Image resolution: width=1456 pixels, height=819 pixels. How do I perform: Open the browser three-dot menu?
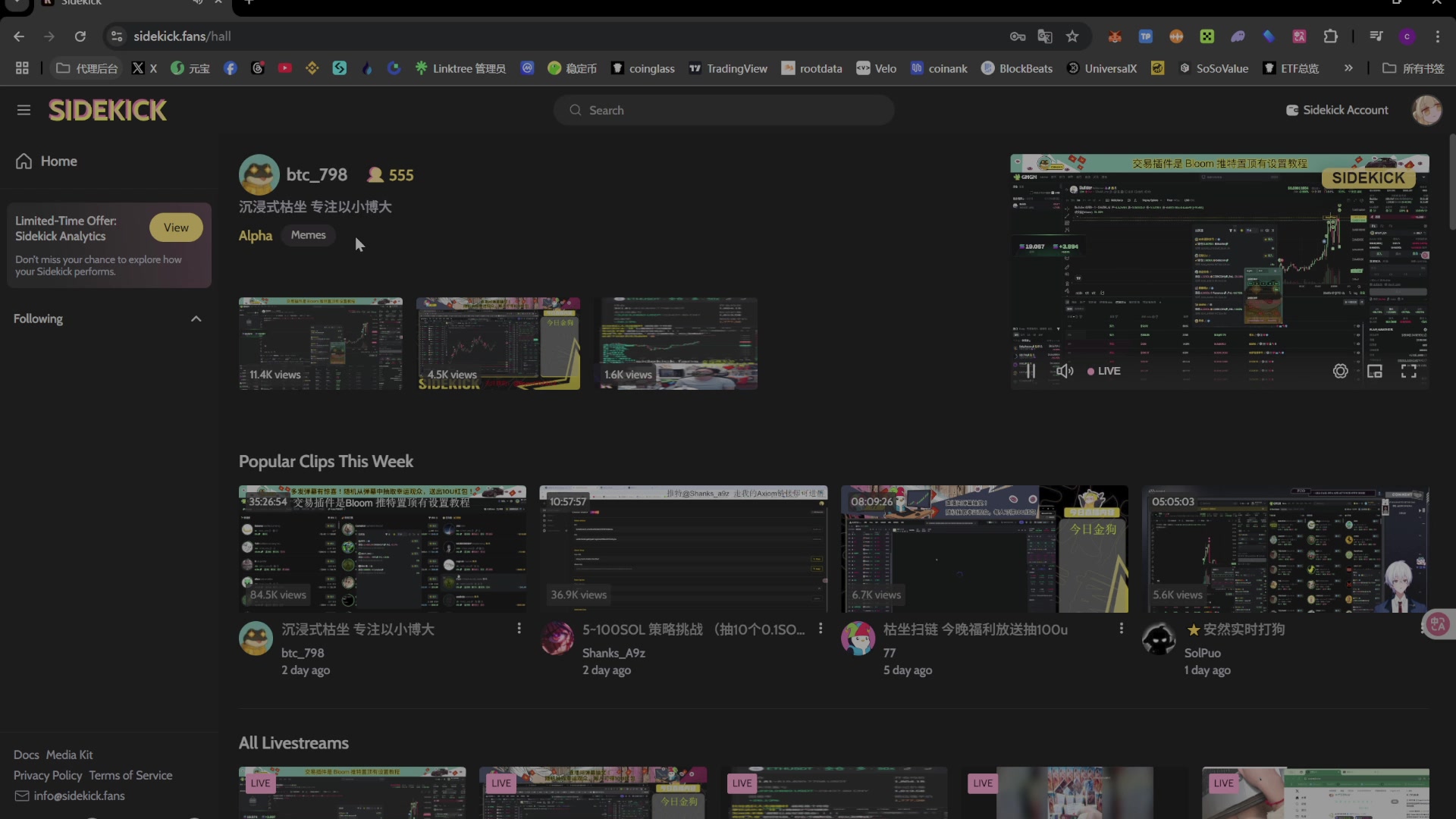pyautogui.click(x=1438, y=36)
